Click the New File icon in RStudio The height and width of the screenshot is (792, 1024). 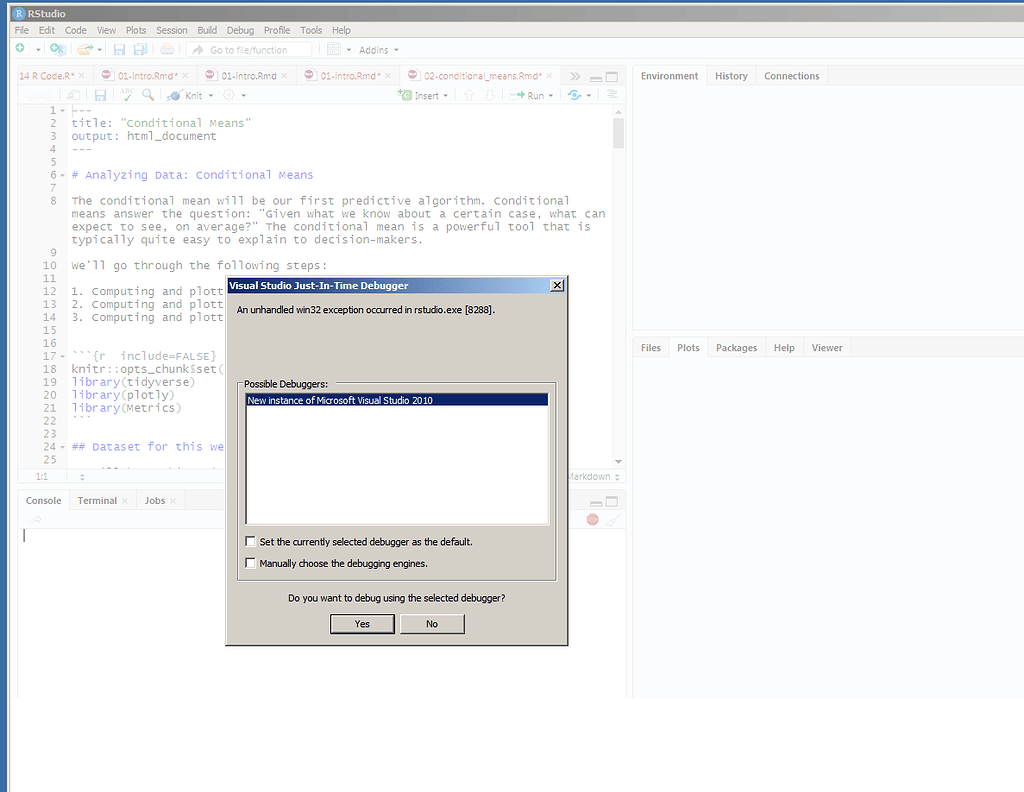point(20,49)
